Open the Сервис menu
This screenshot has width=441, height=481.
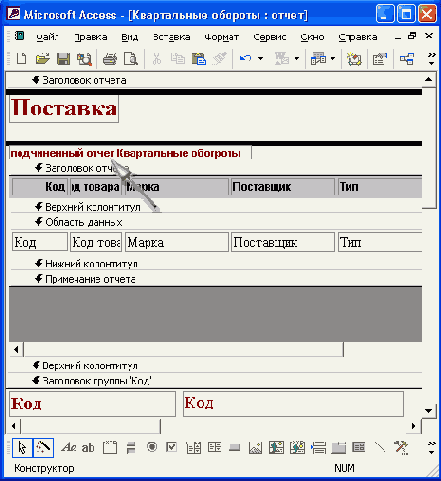[x=270, y=37]
